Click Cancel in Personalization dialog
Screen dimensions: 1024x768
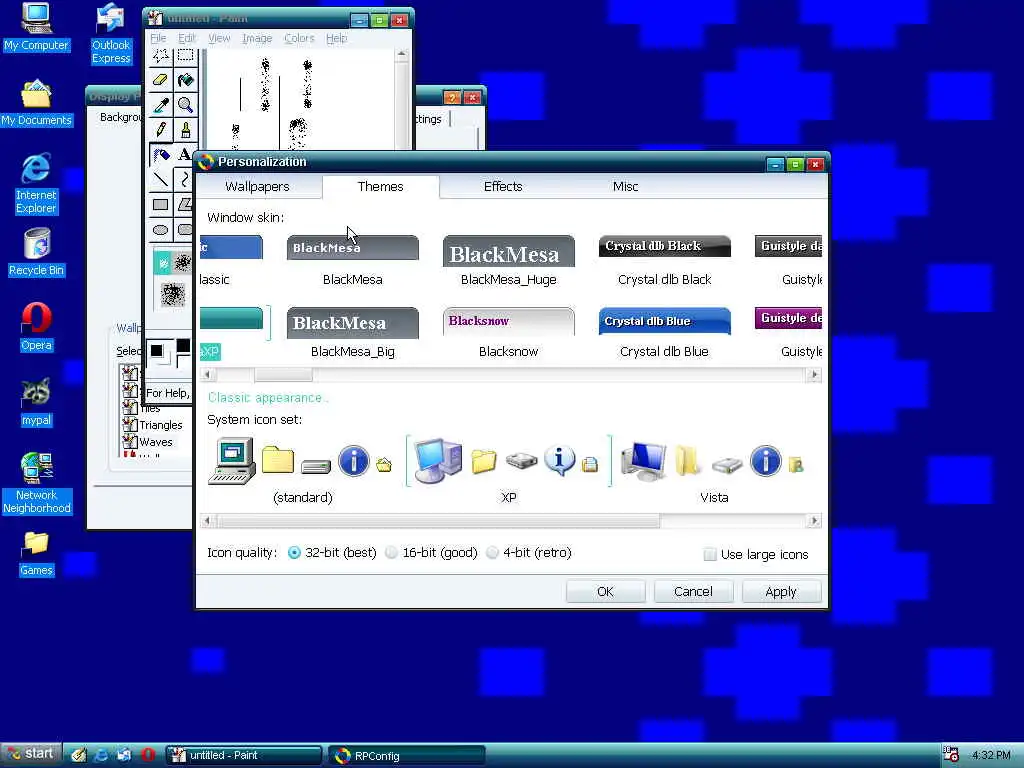click(693, 592)
